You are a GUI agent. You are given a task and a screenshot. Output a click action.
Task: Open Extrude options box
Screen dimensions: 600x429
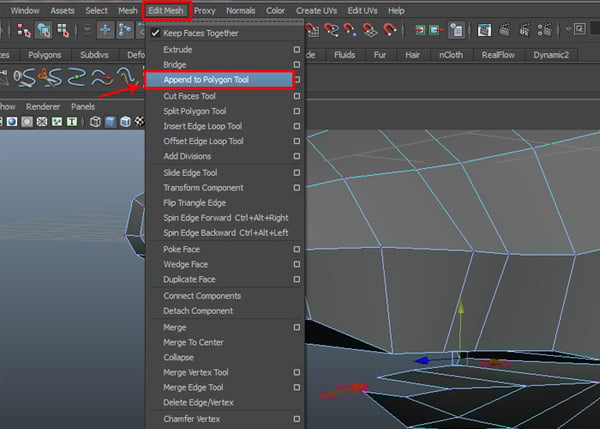click(296, 49)
